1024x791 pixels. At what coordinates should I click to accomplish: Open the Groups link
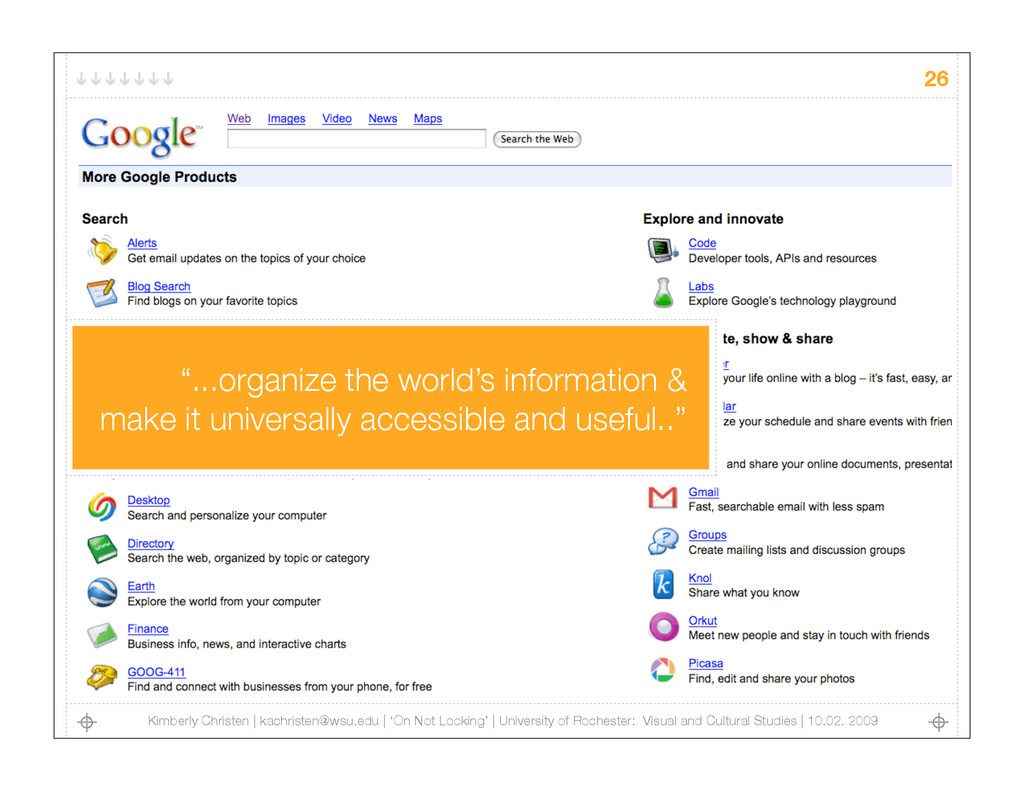[707, 534]
